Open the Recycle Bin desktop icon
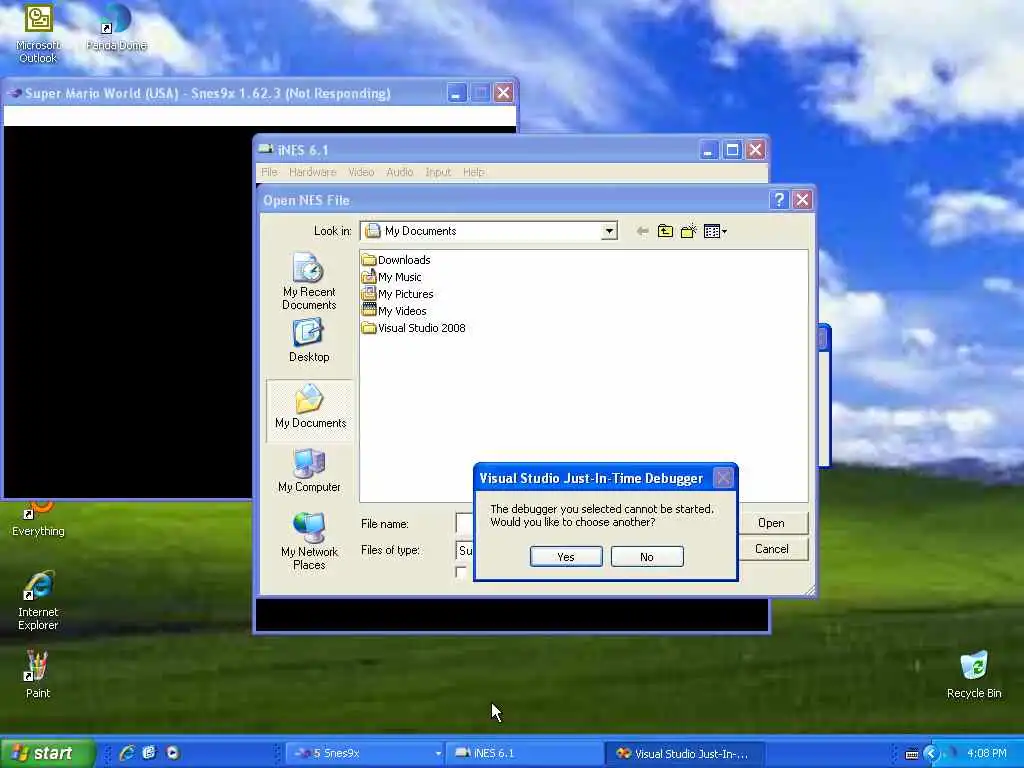This screenshot has height=768, width=1024. point(974,674)
